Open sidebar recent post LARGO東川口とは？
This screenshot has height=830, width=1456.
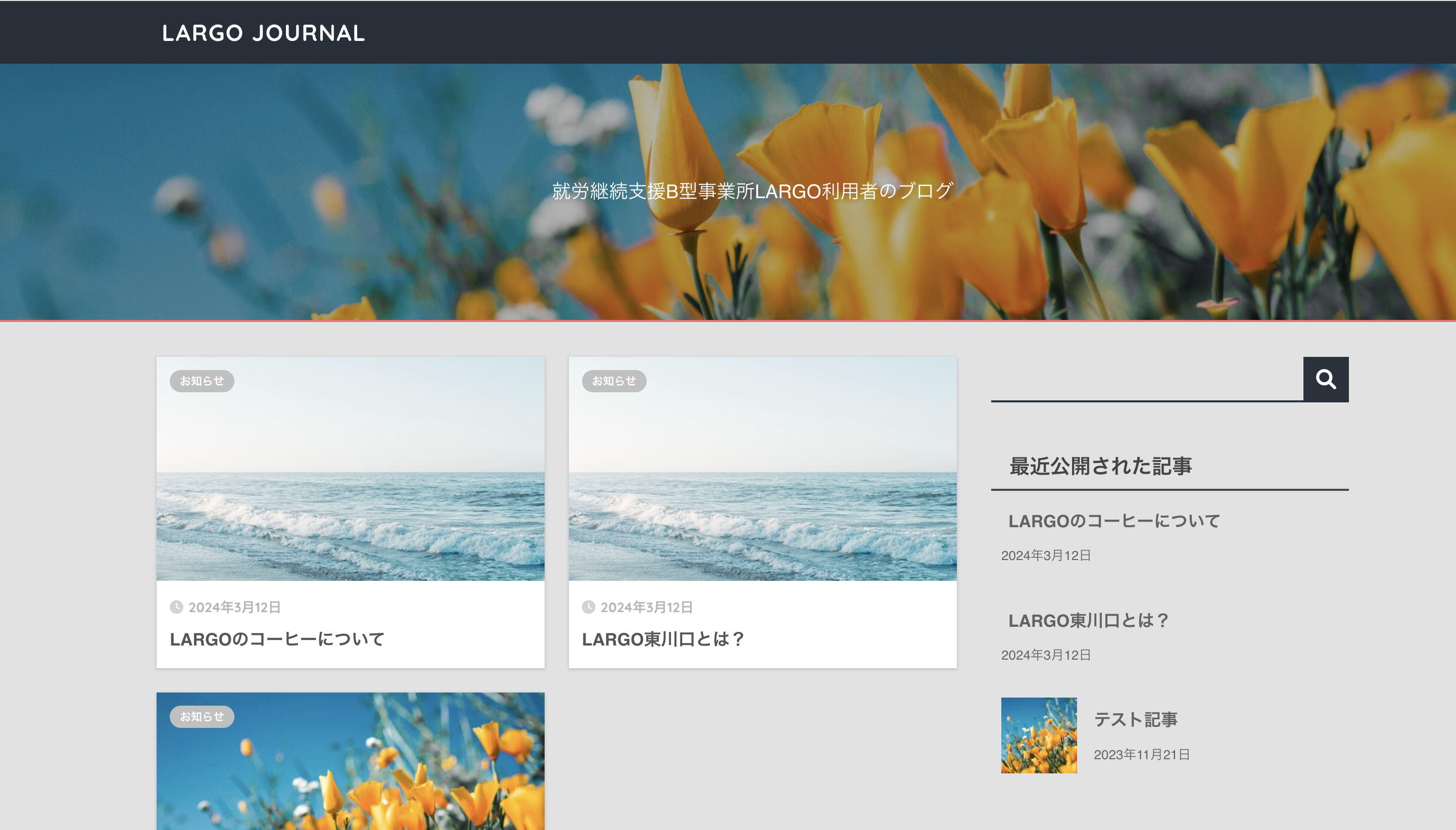coord(1089,620)
